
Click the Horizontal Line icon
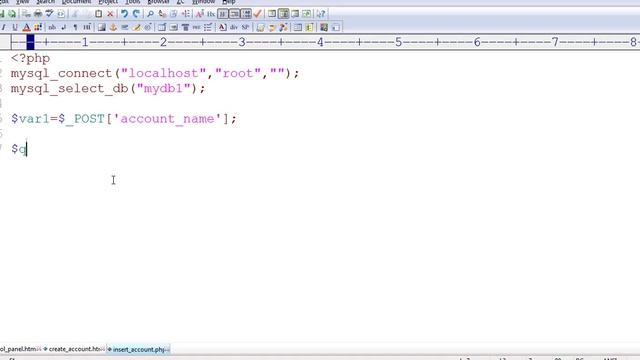[124, 27]
